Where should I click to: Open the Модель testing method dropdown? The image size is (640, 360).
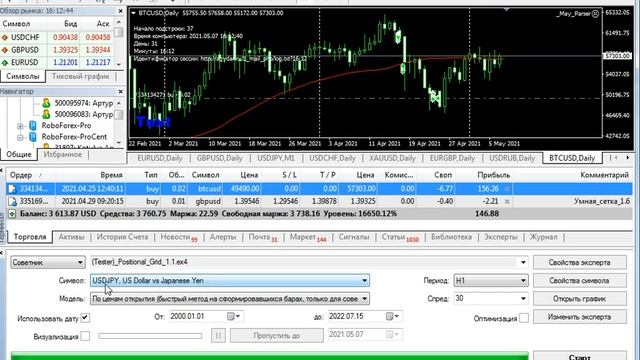[230, 299]
